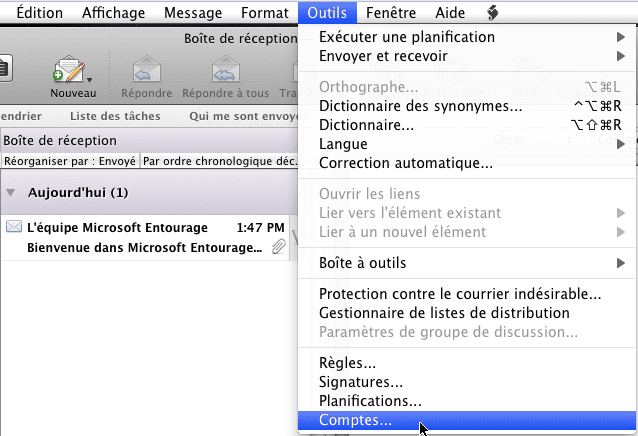Click the Nouveau message icon
The width and height of the screenshot is (638, 436).
coord(69,69)
